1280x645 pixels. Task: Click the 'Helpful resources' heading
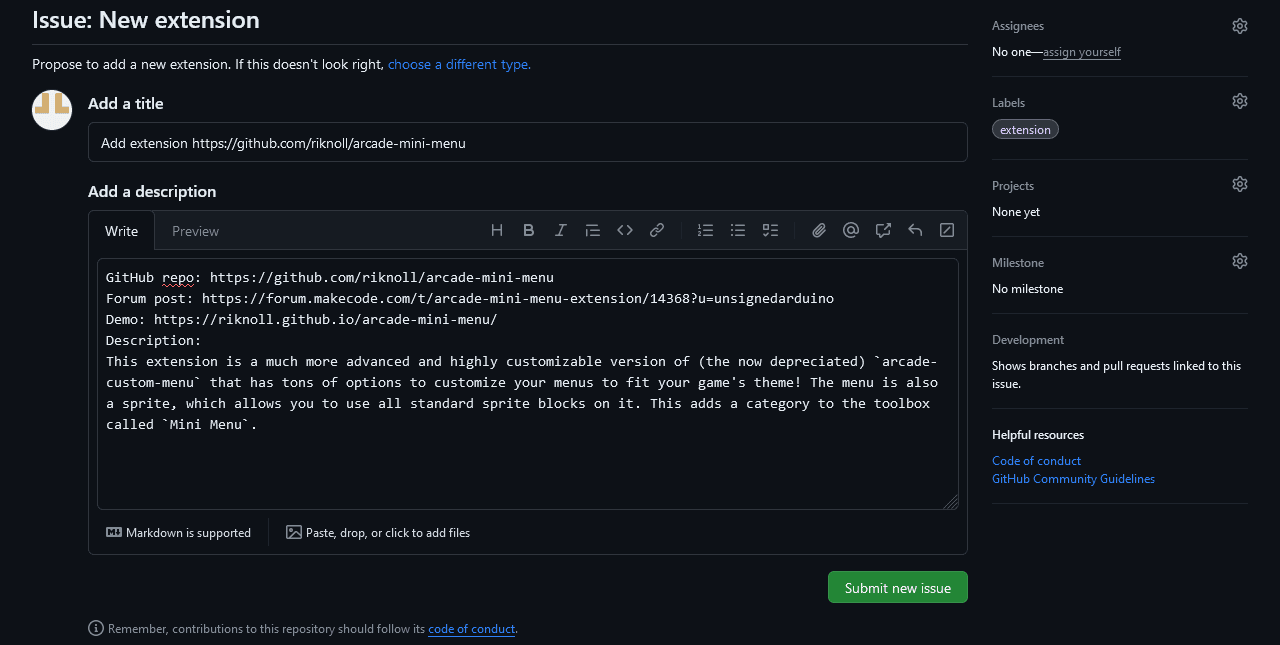pos(1038,435)
